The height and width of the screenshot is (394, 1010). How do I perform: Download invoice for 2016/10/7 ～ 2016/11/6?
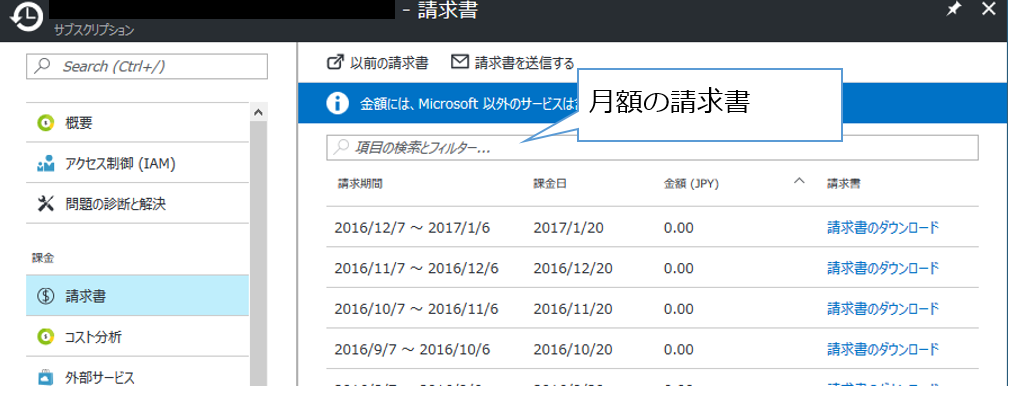(883, 308)
